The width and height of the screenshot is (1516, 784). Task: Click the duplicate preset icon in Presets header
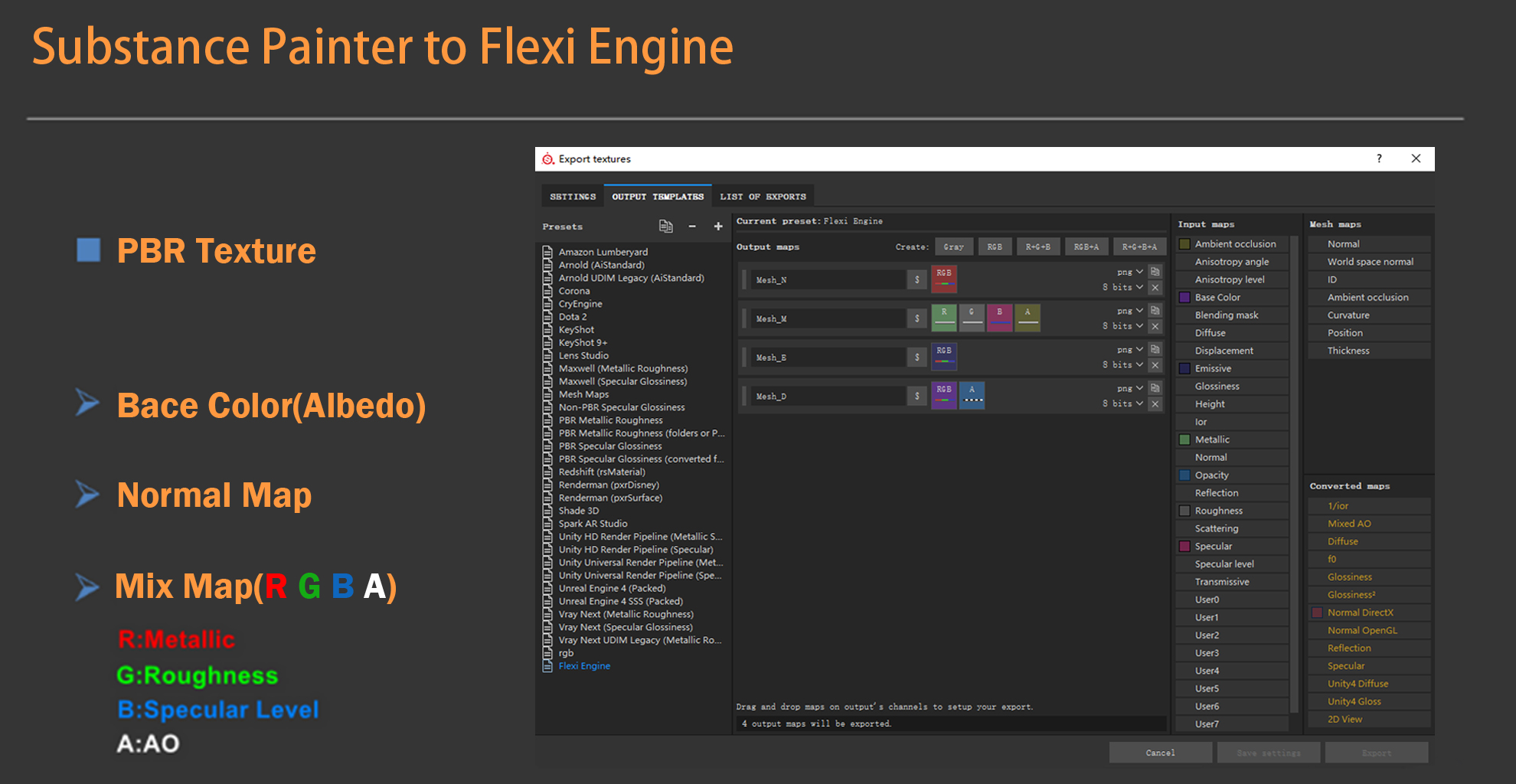(665, 226)
